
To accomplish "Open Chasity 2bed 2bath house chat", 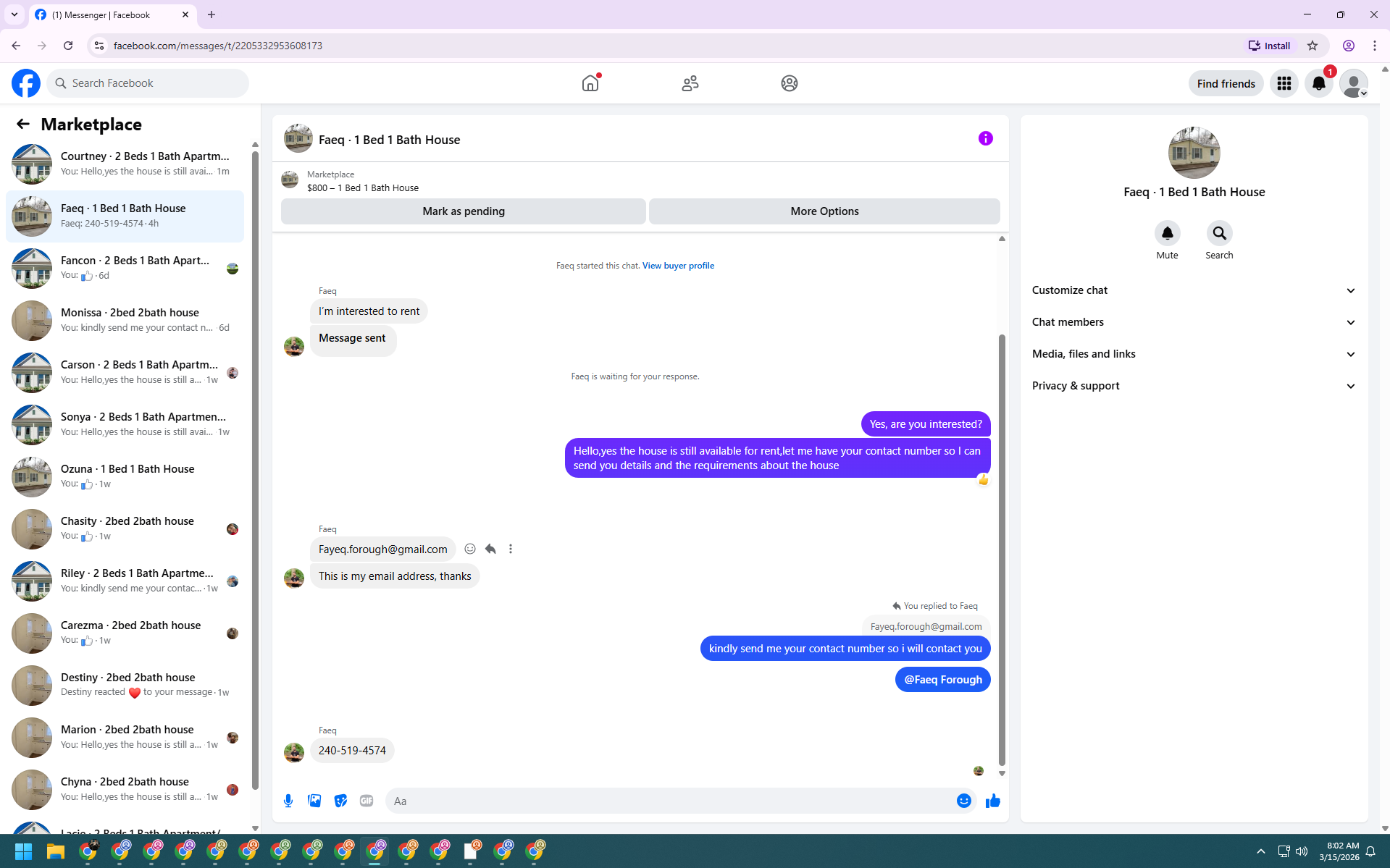I will [125, 529].
